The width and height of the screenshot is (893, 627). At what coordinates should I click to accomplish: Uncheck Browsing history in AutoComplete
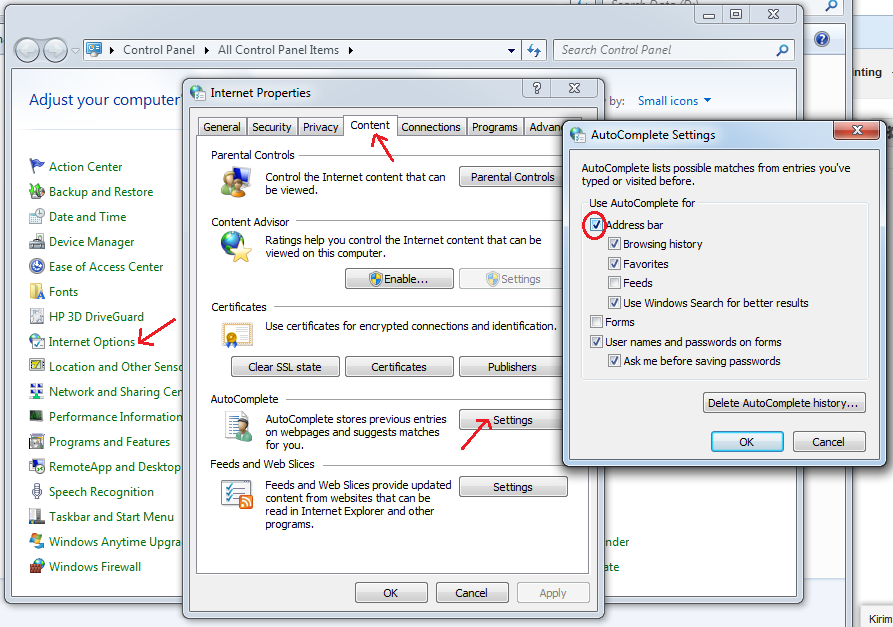point(616,243)
